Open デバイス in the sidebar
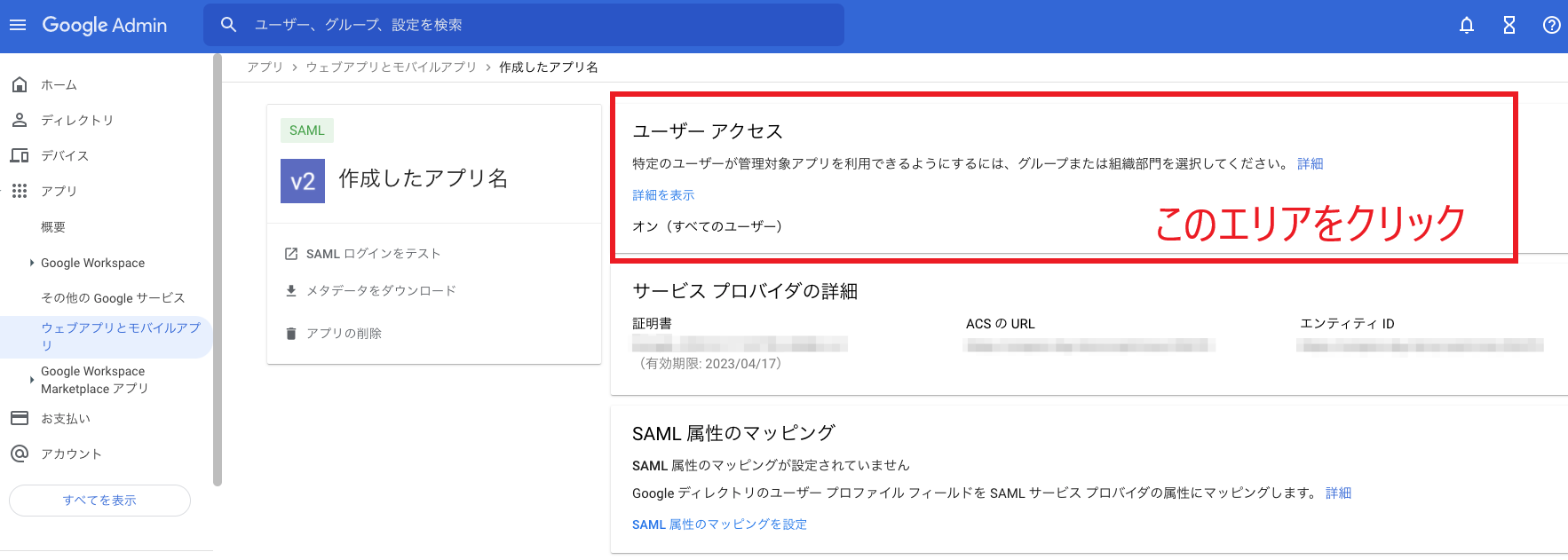Image resolution: width=1568 pixels, height=560 pixels. (65, 155)
